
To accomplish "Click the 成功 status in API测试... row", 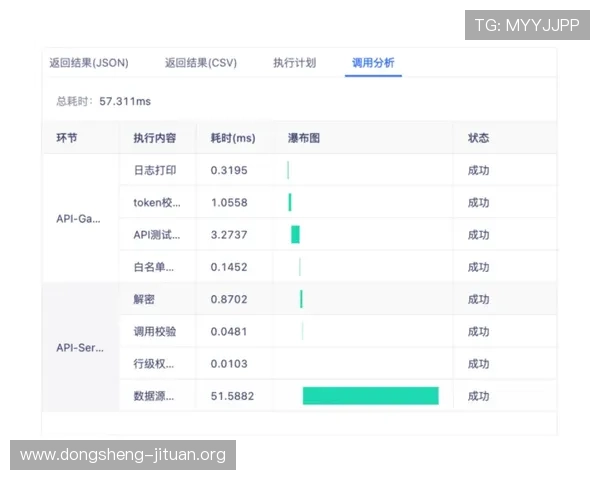I will [478, 235].
